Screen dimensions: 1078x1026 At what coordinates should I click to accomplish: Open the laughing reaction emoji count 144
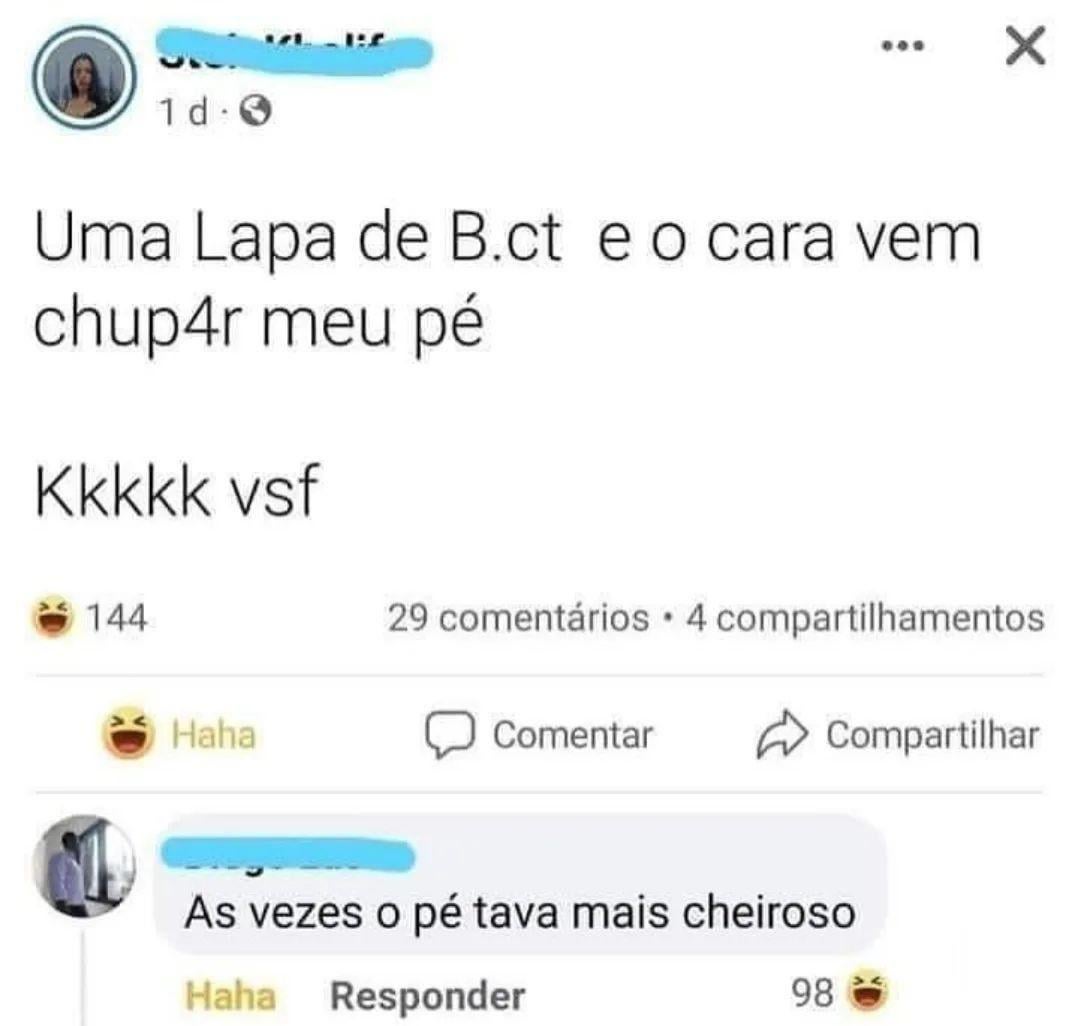point(90,617)
